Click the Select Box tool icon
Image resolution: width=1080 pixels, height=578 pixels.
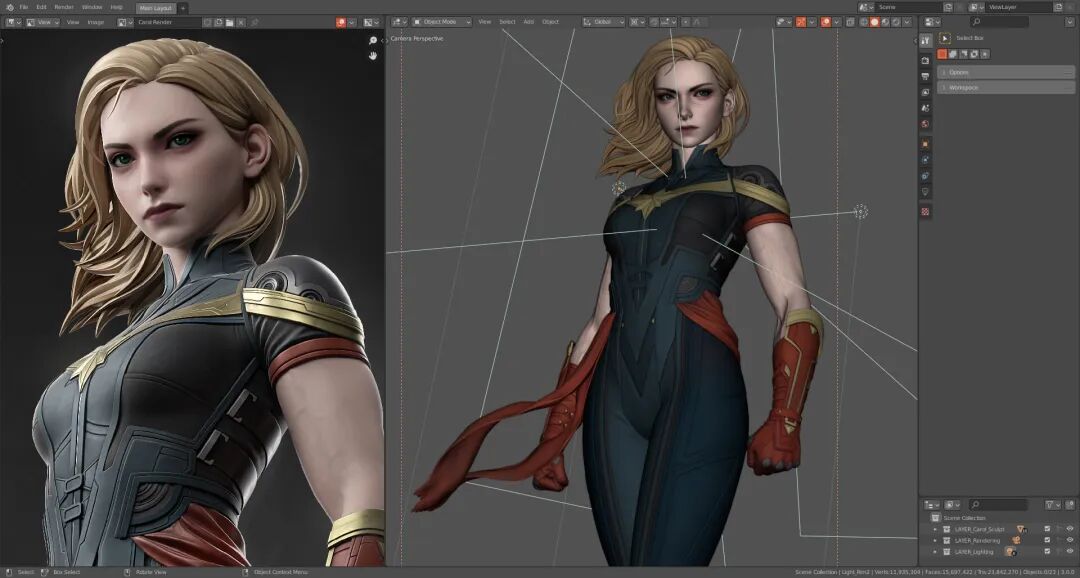point(945,38)
